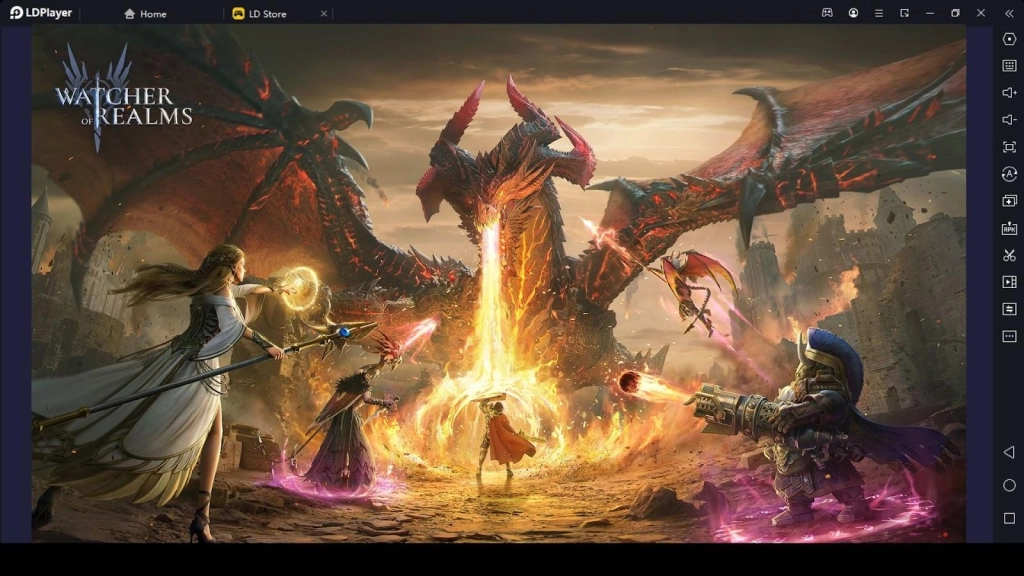The height and width of the screenshot is (576, 1024).
Task: Open the user account icon
Action: pos(853,13)
